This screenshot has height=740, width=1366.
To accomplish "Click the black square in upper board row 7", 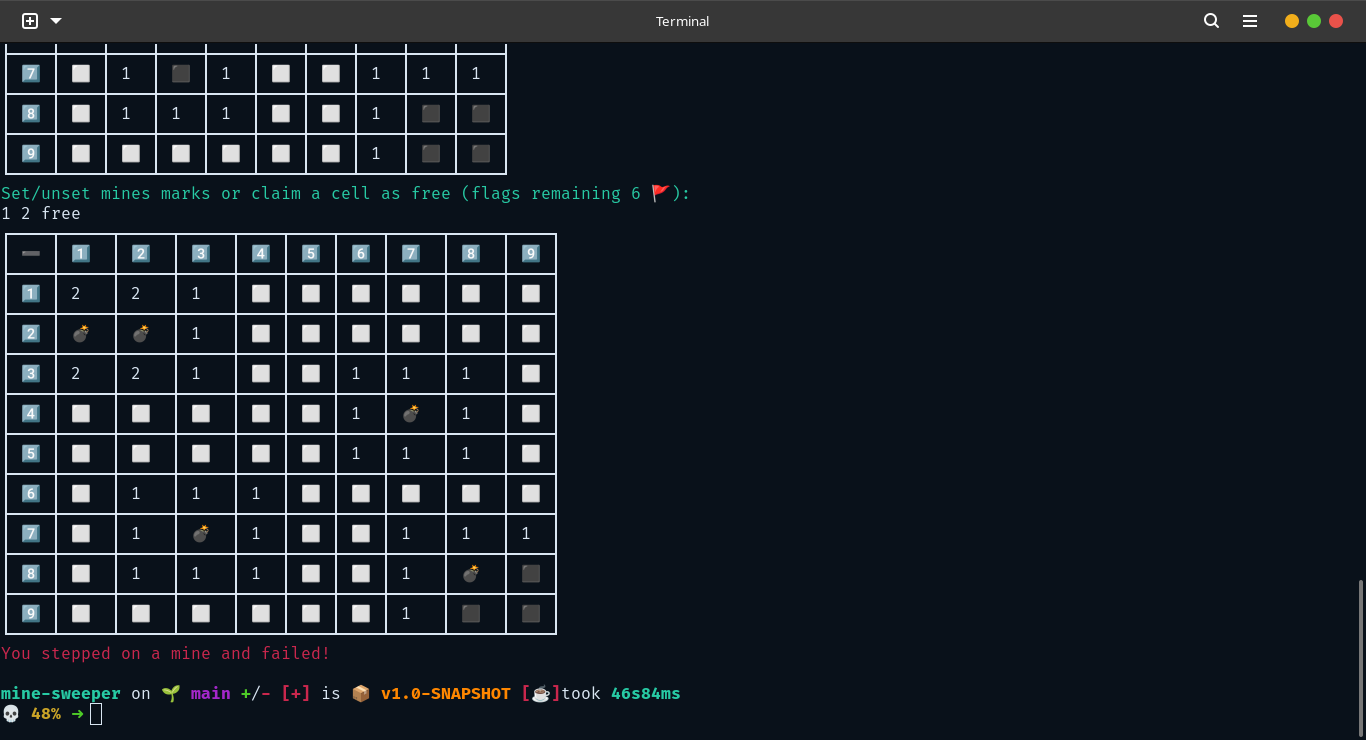I will coord(181,73).
